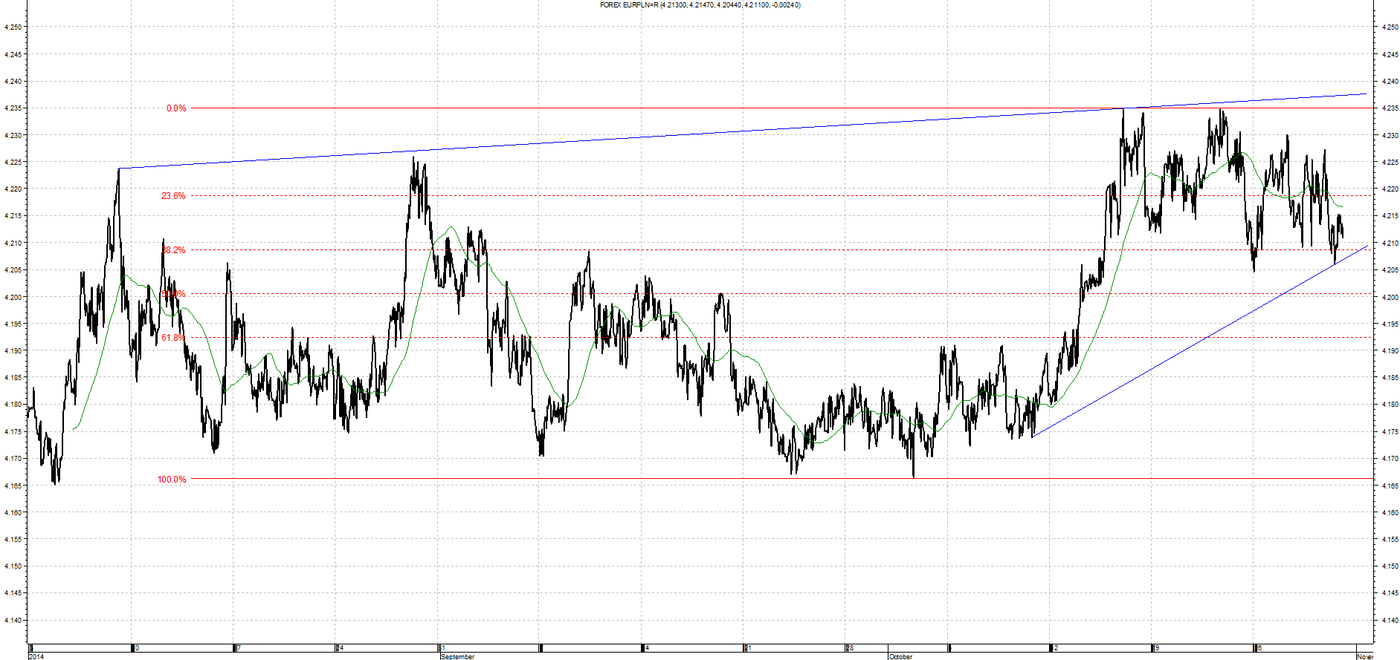The height and width of the screenshot is (660, 1400).
Task: Click the 2014 year label on time axis
Action: pos(36,656)
